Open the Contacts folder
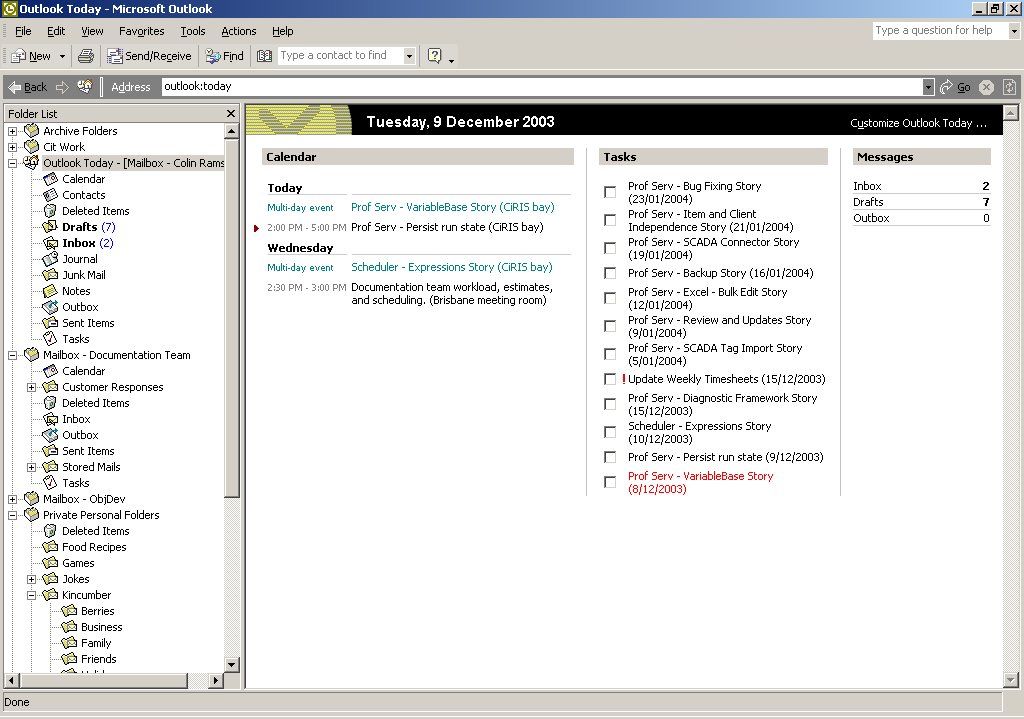 pyautogui.click(x=83, y=195)
